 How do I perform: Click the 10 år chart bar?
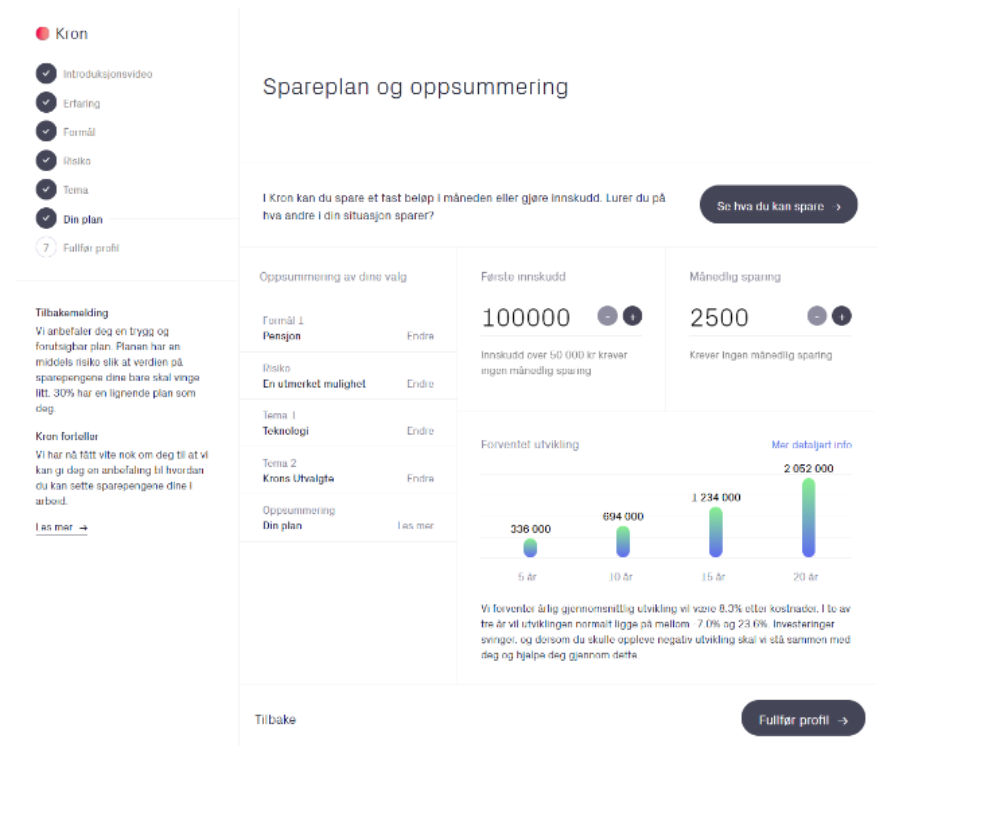[623, 542]
